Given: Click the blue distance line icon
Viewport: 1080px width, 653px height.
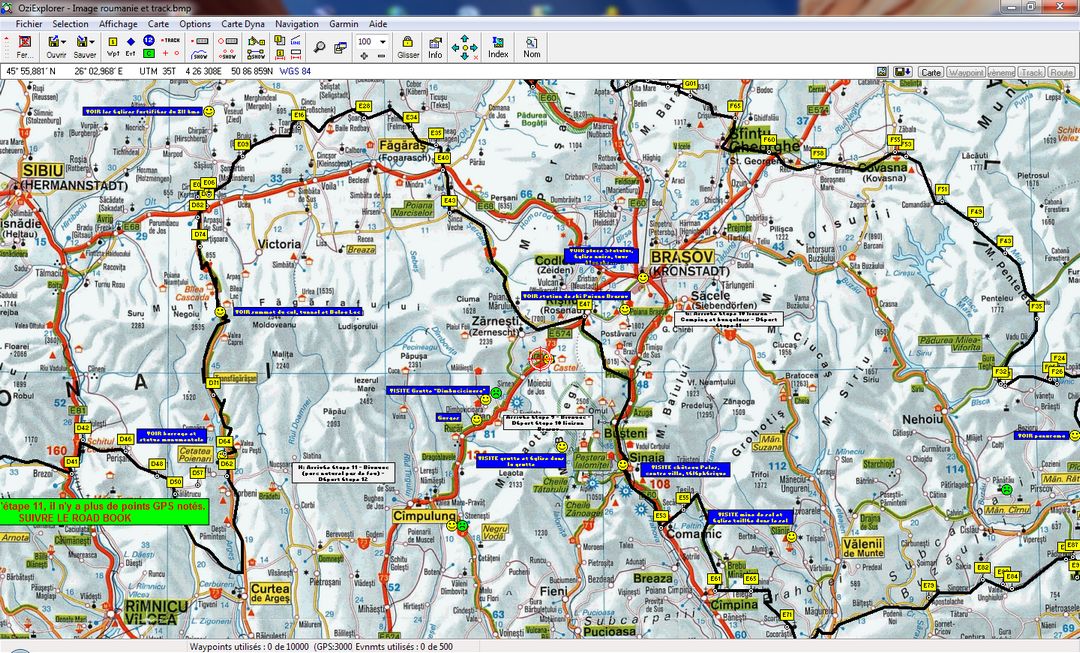Looking at the screenshot, I should 295,41.
